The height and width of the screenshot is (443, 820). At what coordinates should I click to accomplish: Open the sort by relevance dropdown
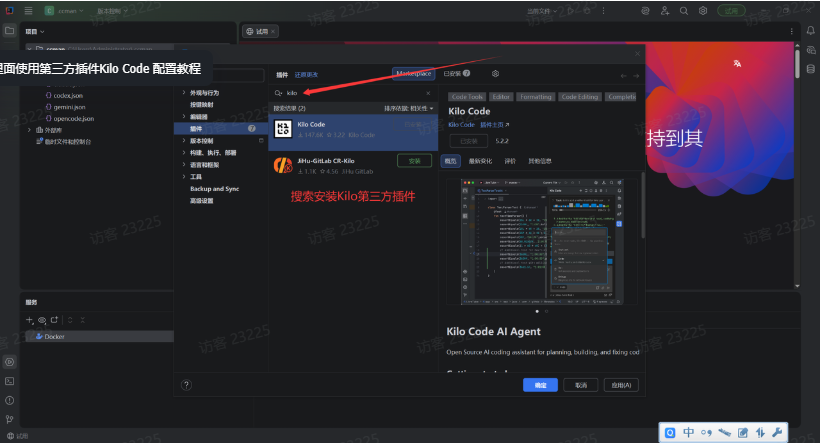click(408, 108)
